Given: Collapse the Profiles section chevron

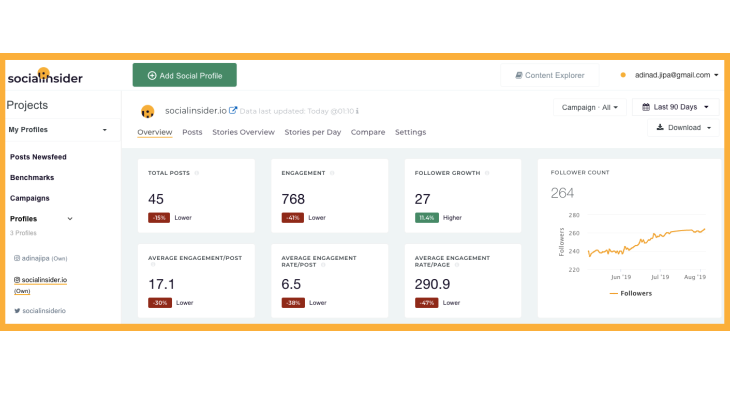Looking at the screenshot, I should (x=70, y=219).
